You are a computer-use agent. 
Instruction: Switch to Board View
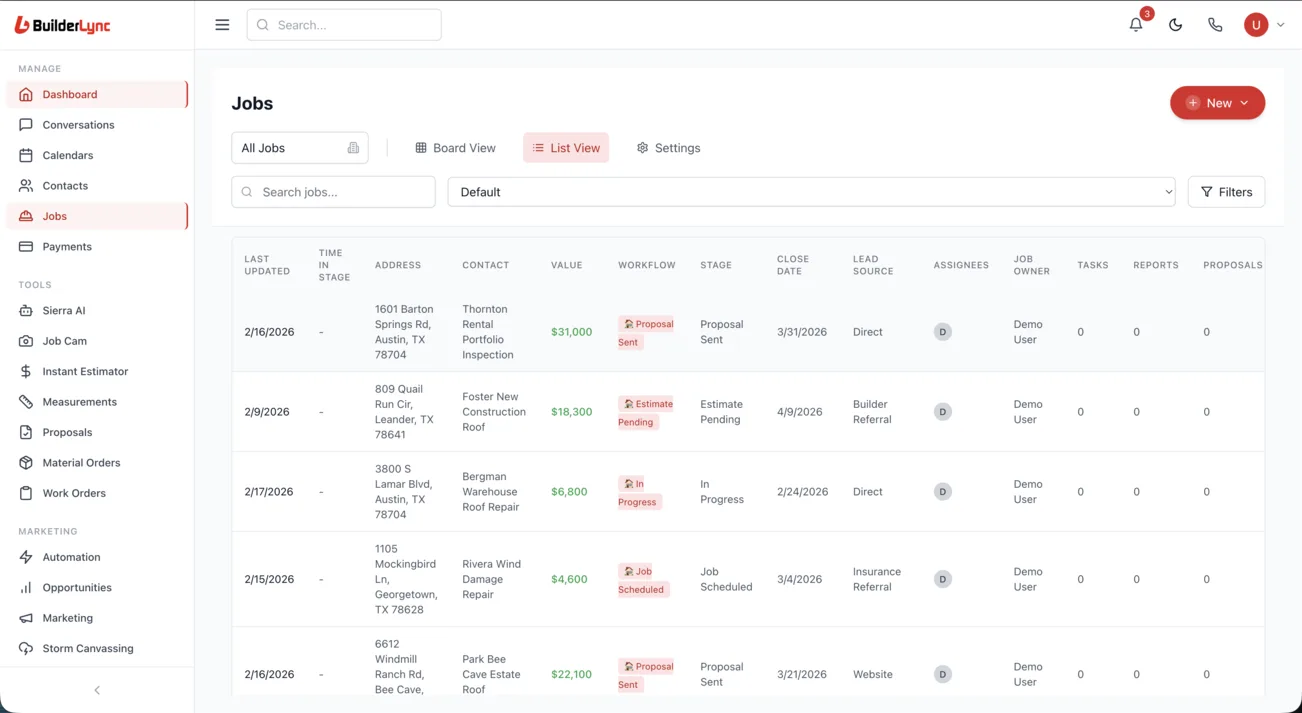click(455, 148)
